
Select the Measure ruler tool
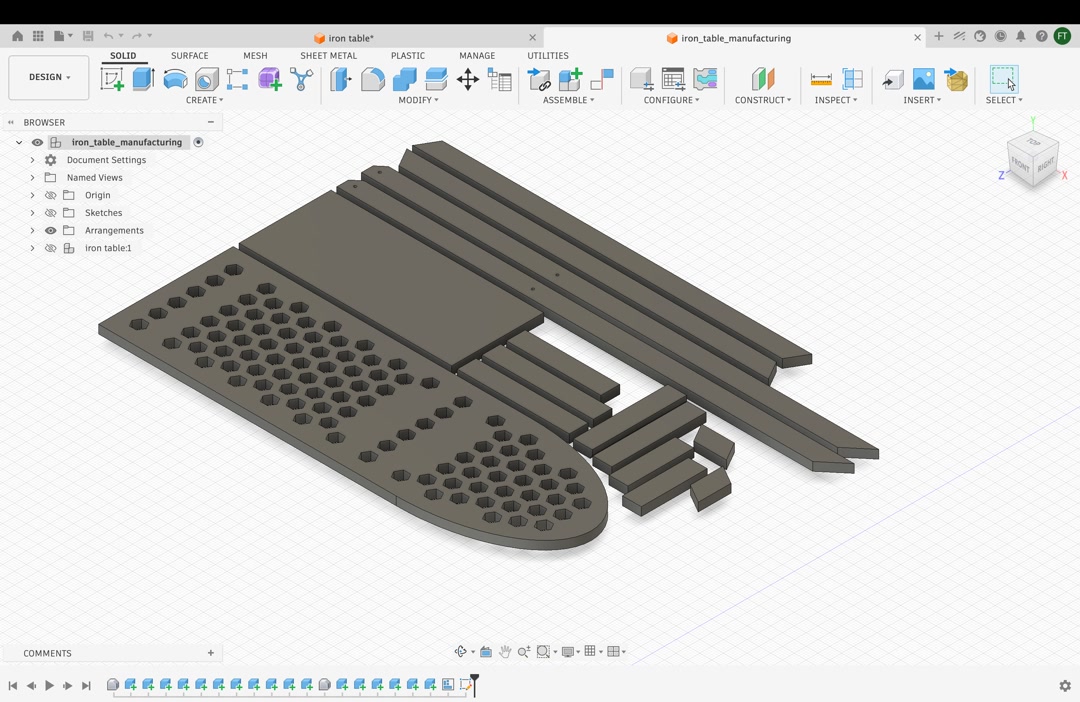tap(821, 79)
